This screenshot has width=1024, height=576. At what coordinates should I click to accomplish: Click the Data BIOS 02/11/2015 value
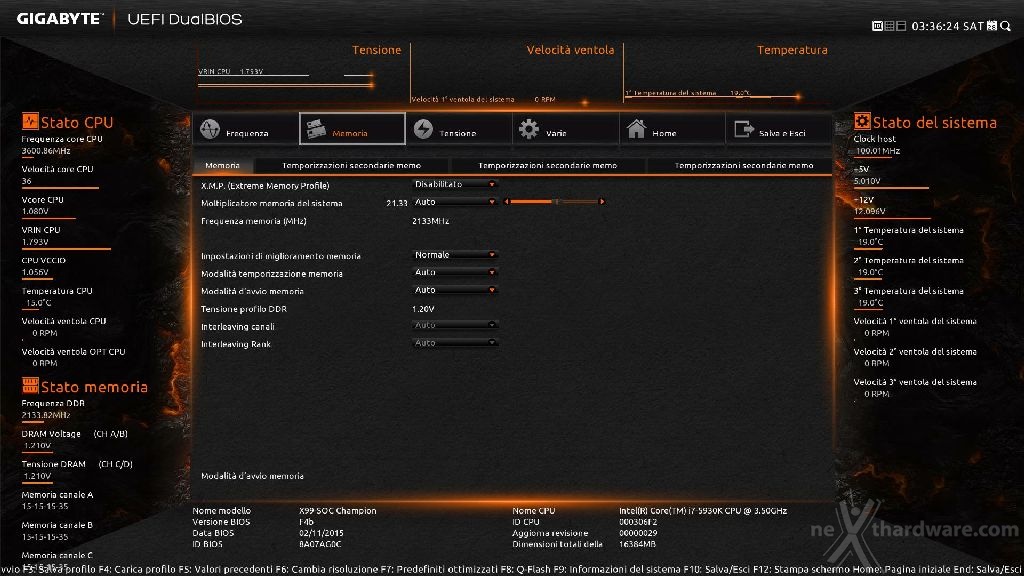coord(321,533)
